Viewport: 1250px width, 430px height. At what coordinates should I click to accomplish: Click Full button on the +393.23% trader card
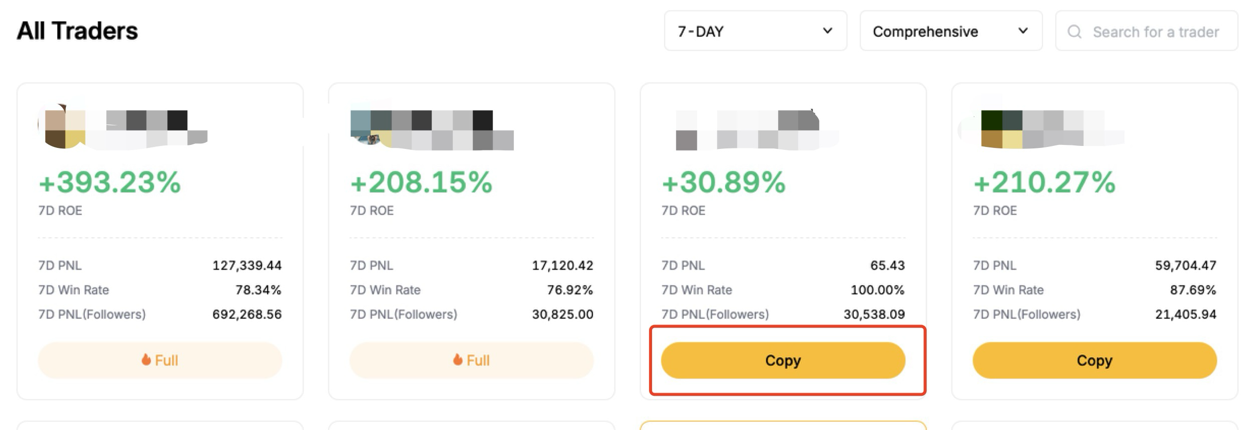(x=160, y=360)
